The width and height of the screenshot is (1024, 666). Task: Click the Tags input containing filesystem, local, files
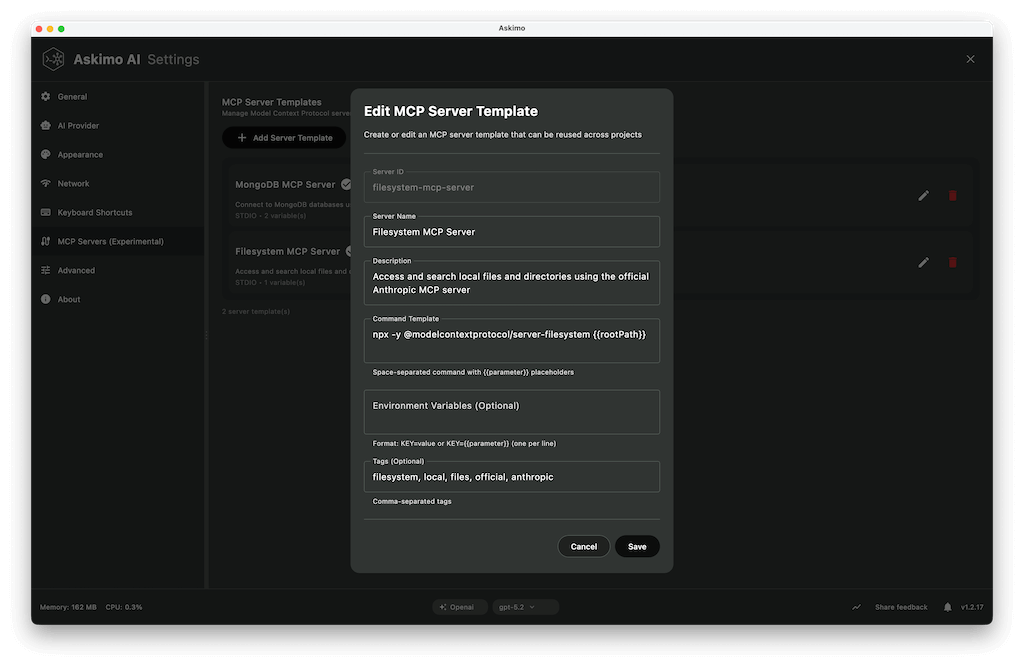pyautogui.click(x=511, y=477)
